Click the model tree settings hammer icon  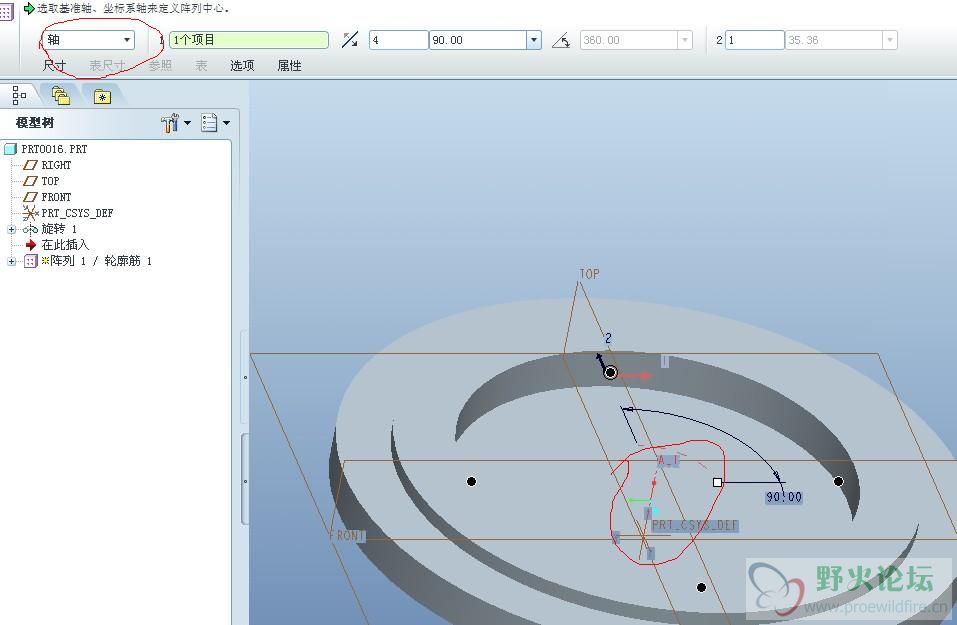point(170,123)
